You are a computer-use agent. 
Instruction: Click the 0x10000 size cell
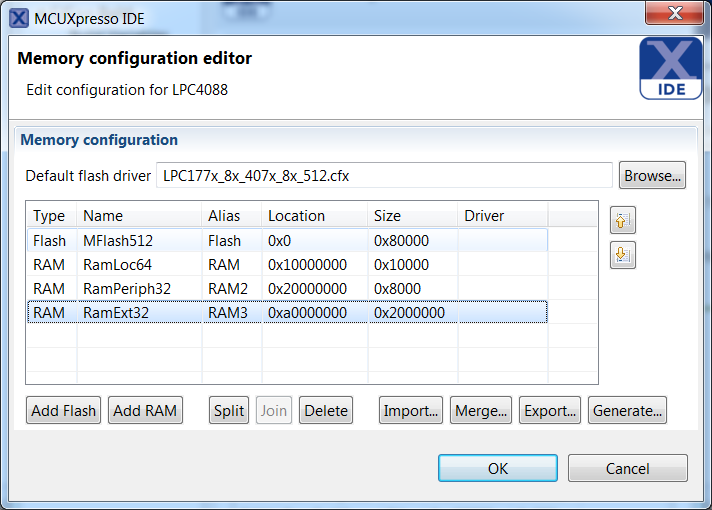413,264
